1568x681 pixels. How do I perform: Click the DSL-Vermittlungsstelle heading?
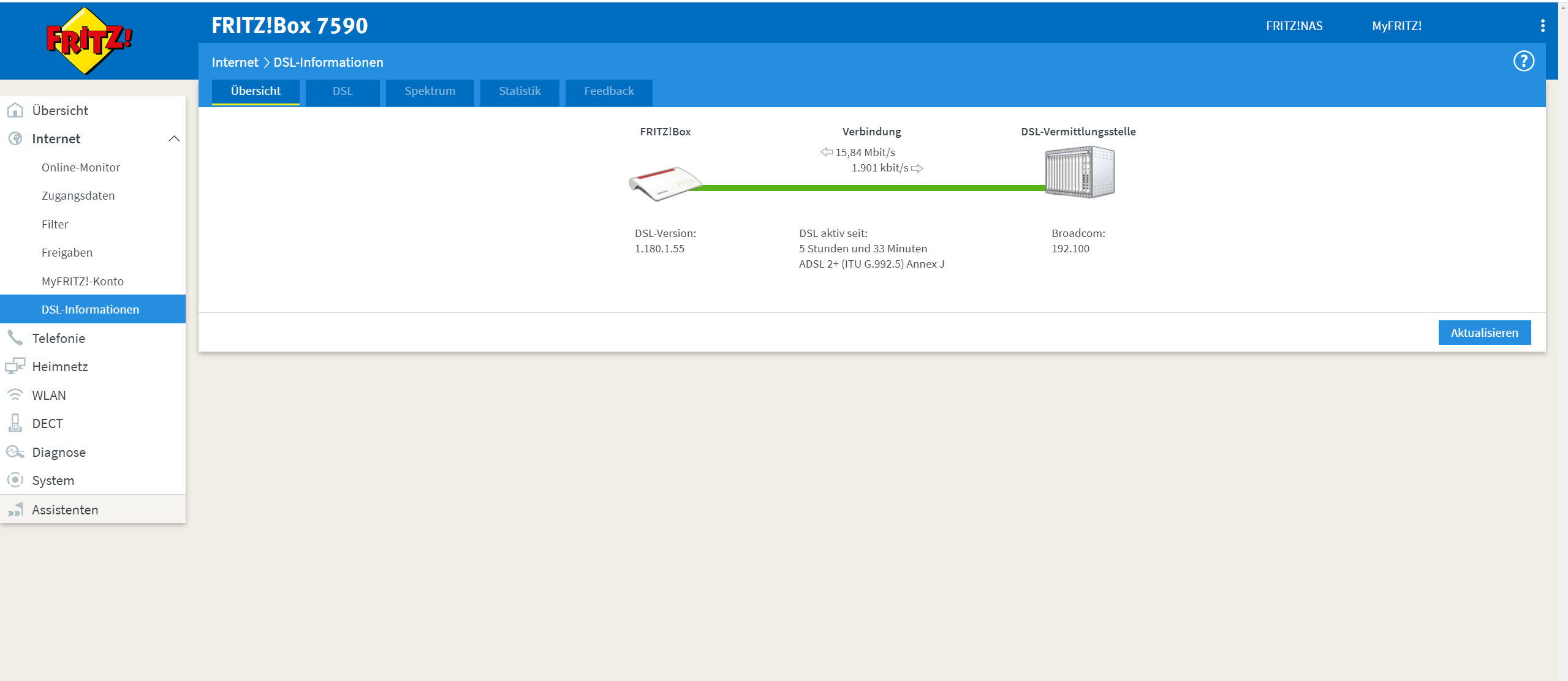tap(1078, 132)
